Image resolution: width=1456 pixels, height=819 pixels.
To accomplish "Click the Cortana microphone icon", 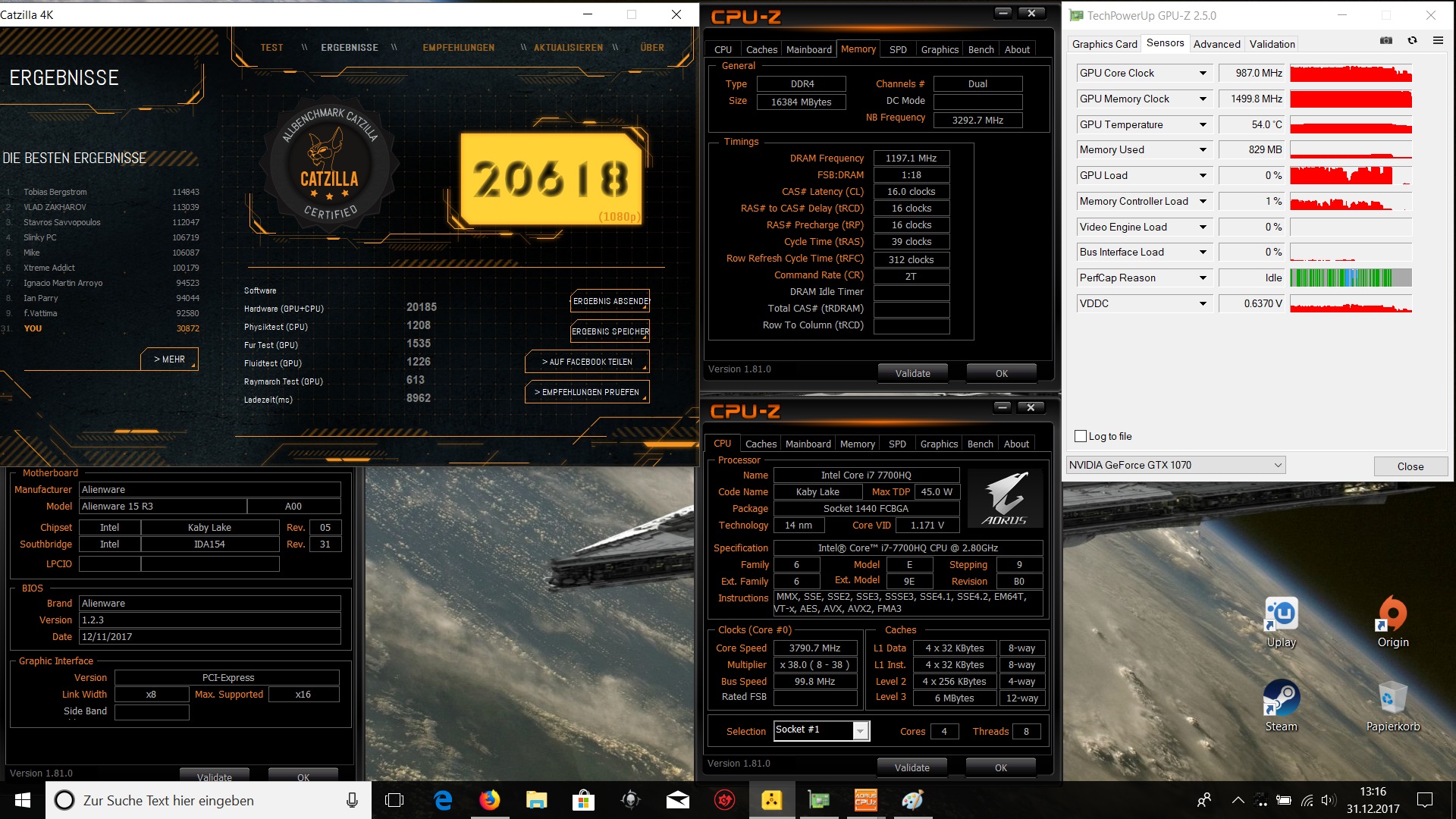I will click(x=352, y=800).
